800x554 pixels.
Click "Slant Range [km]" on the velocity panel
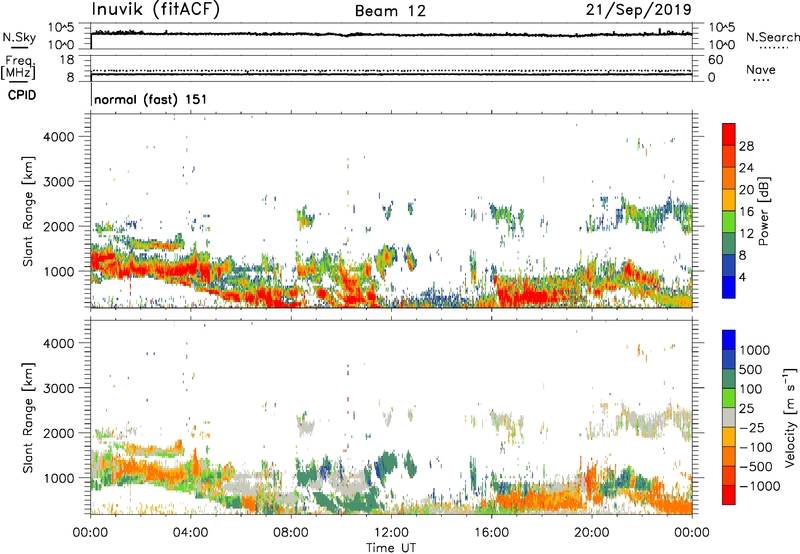[x=28, y=417]
